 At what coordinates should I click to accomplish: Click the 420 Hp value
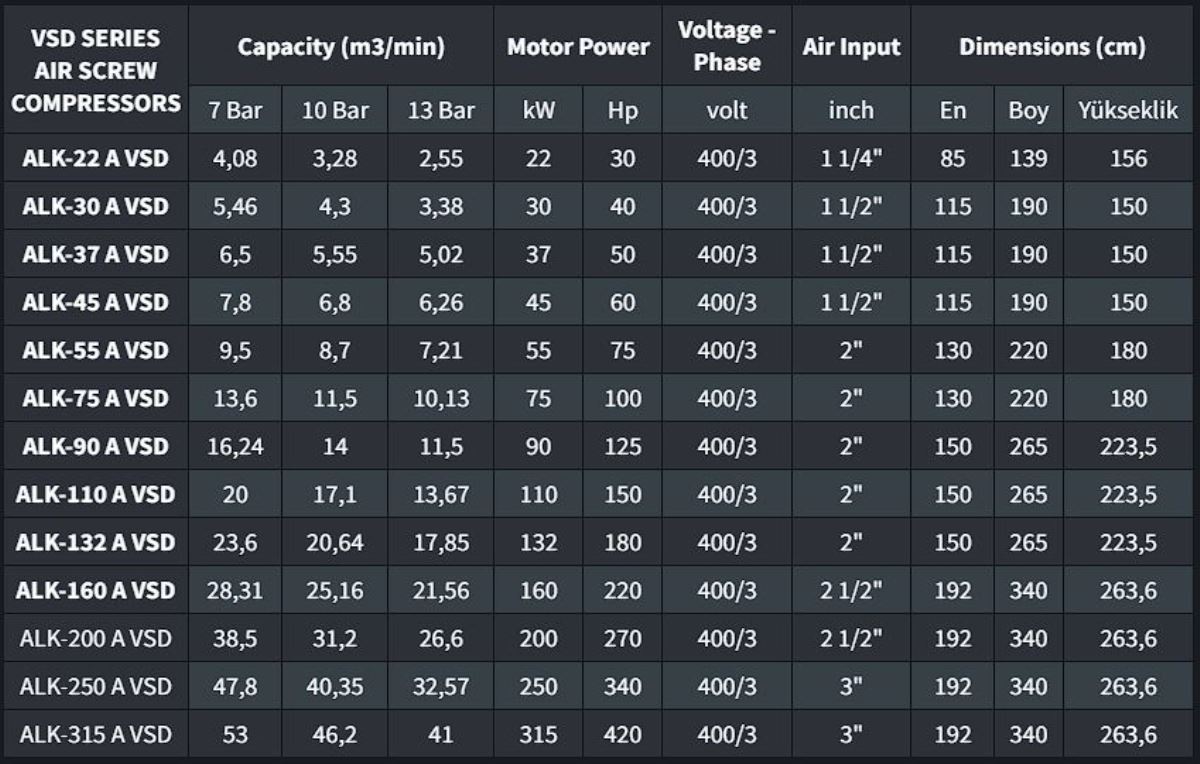623,734
